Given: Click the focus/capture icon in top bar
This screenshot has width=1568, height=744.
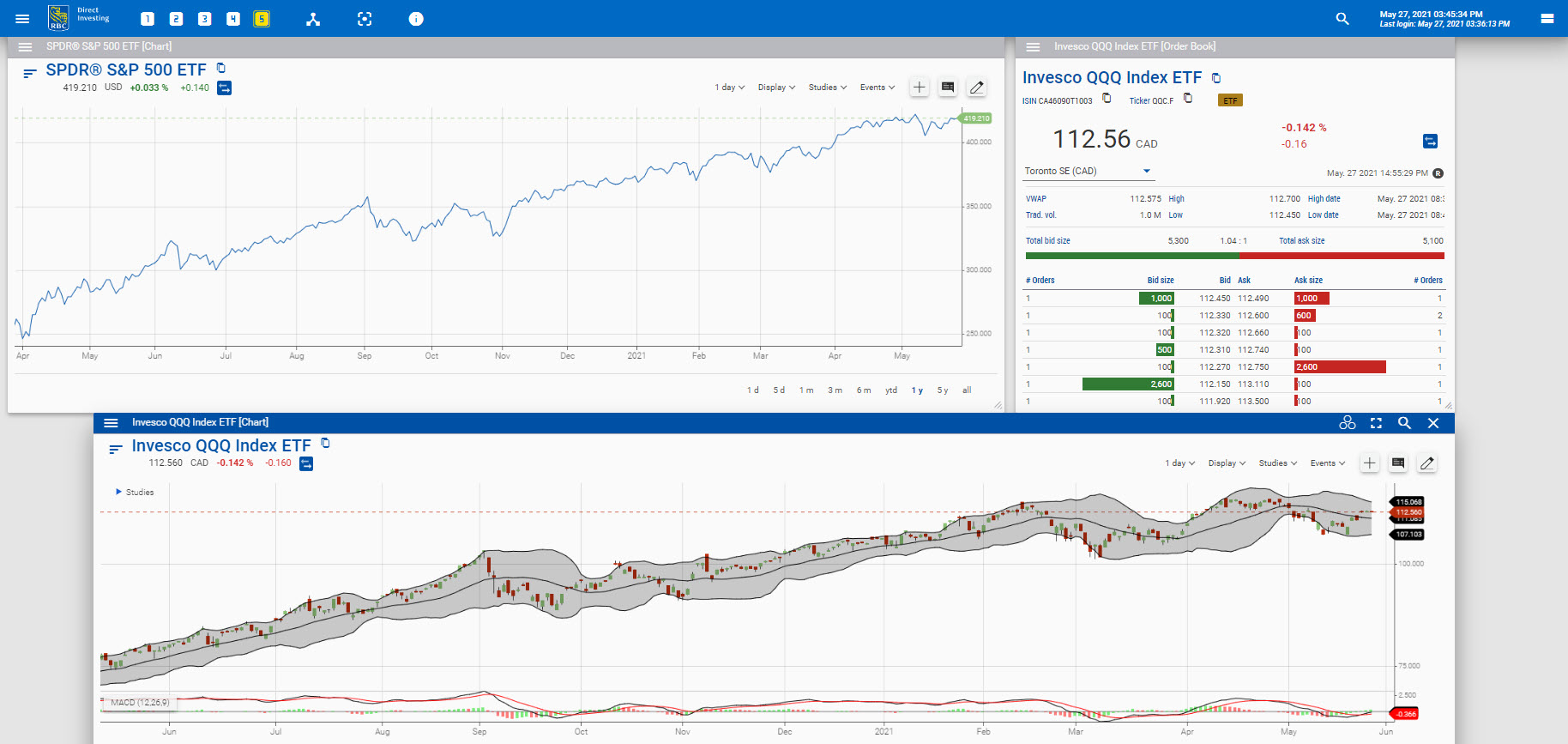Looking at the screenshot, I should (365, 19).
